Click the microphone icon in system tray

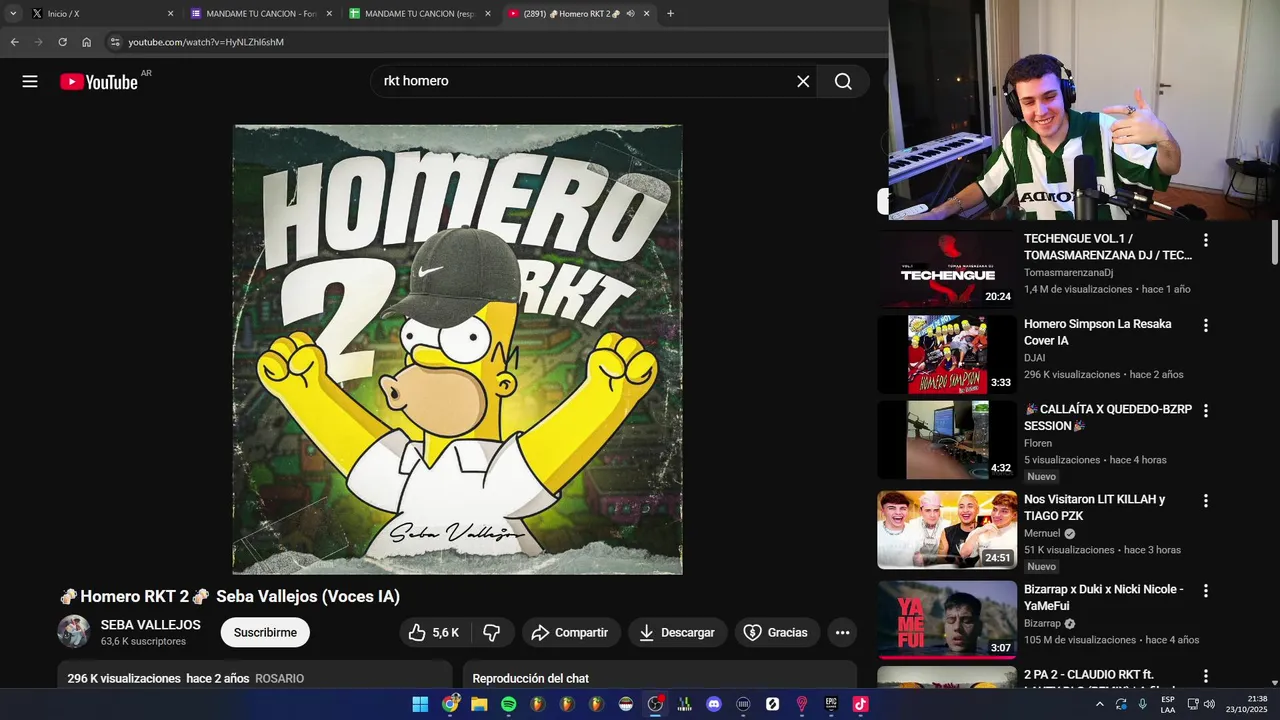[1142, 704]
